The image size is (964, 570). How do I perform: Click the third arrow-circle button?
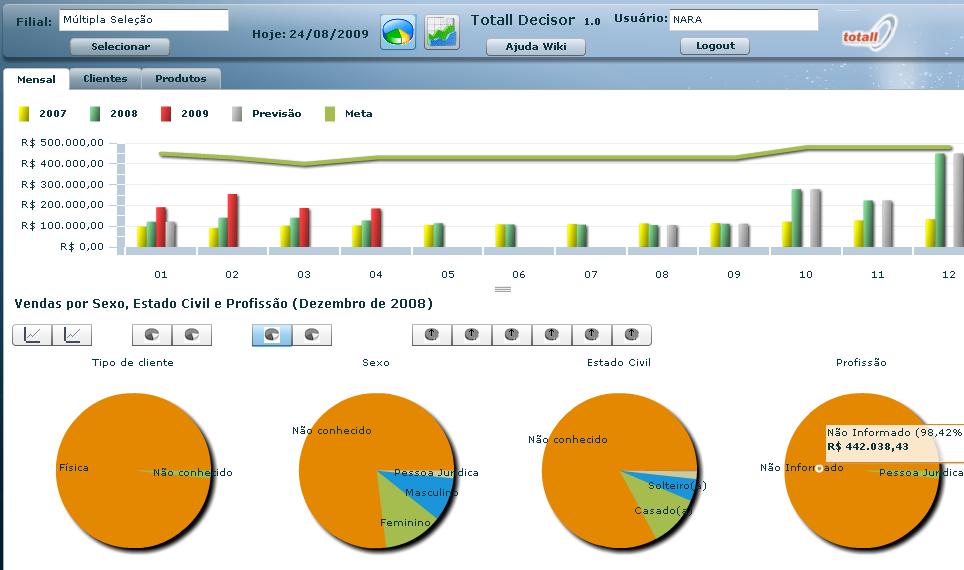pyautogui.click(x=512, y=335)
